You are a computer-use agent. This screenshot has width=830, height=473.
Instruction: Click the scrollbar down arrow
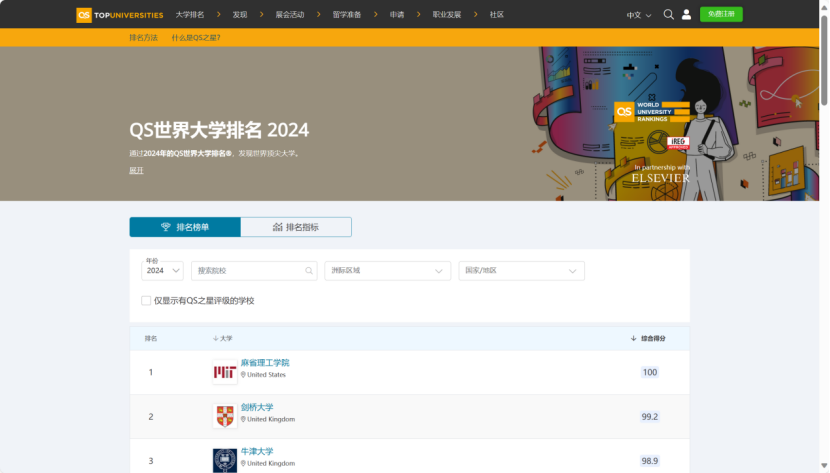[x=824, y=466]
